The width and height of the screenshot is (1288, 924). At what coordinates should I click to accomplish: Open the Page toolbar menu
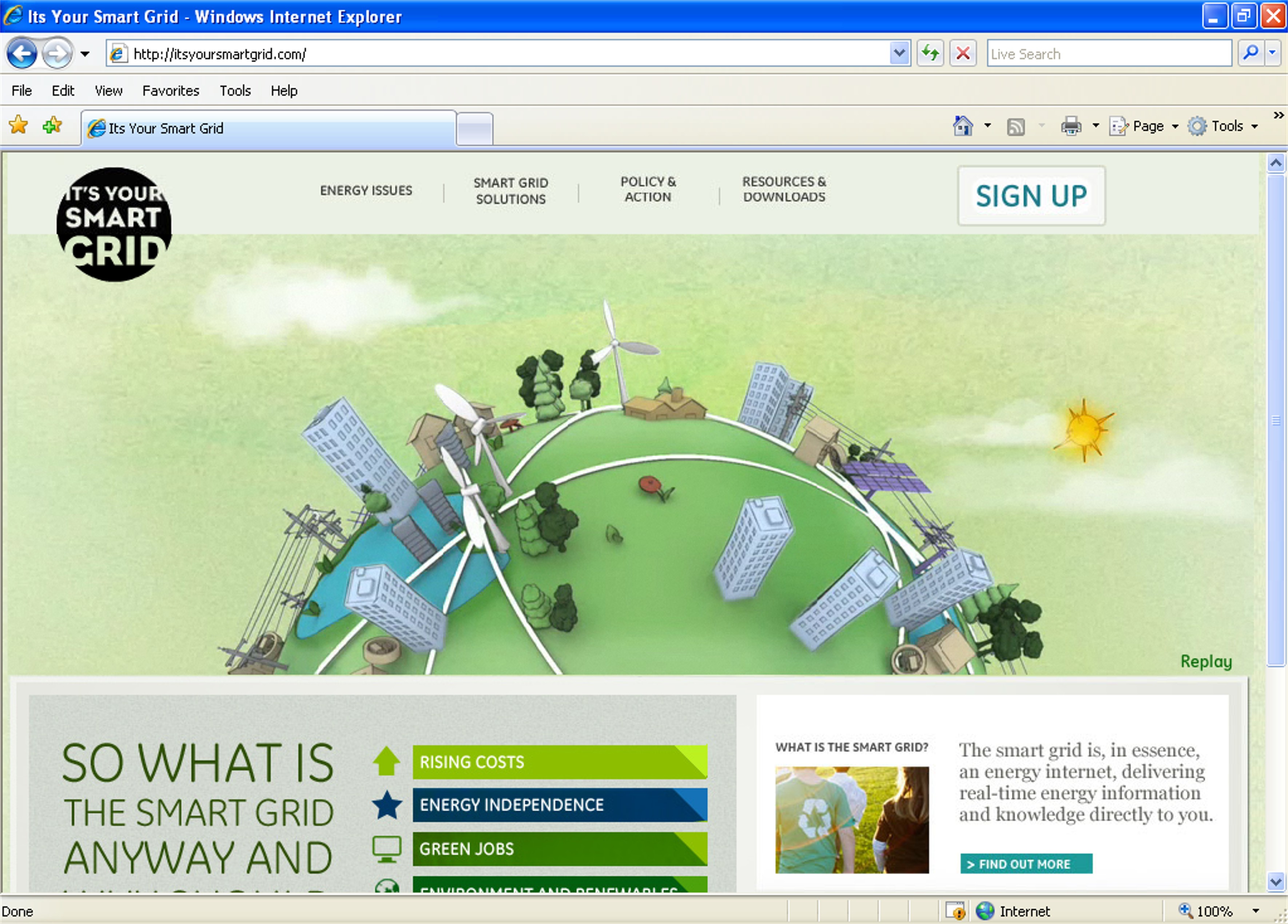1144,126
